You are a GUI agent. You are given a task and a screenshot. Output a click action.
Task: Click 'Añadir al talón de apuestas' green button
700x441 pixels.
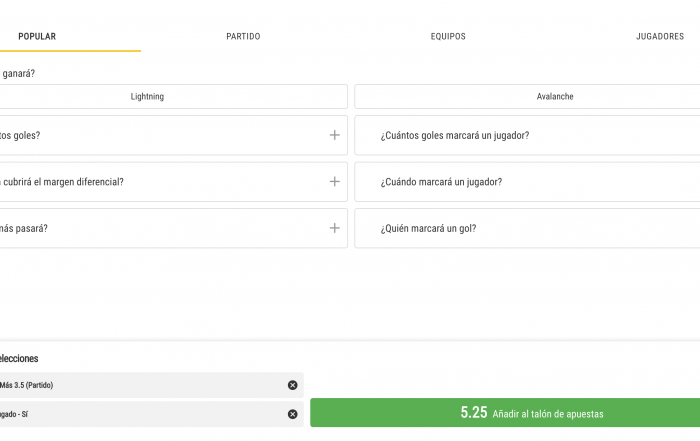tap(505, 412)
